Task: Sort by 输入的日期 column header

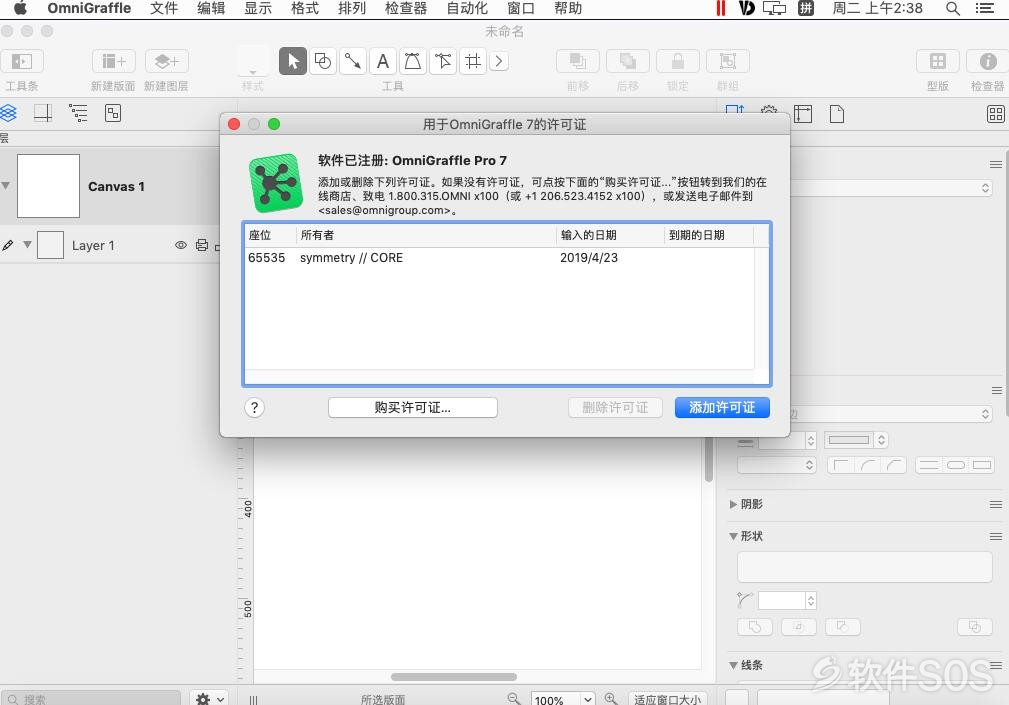Action: 610,235
